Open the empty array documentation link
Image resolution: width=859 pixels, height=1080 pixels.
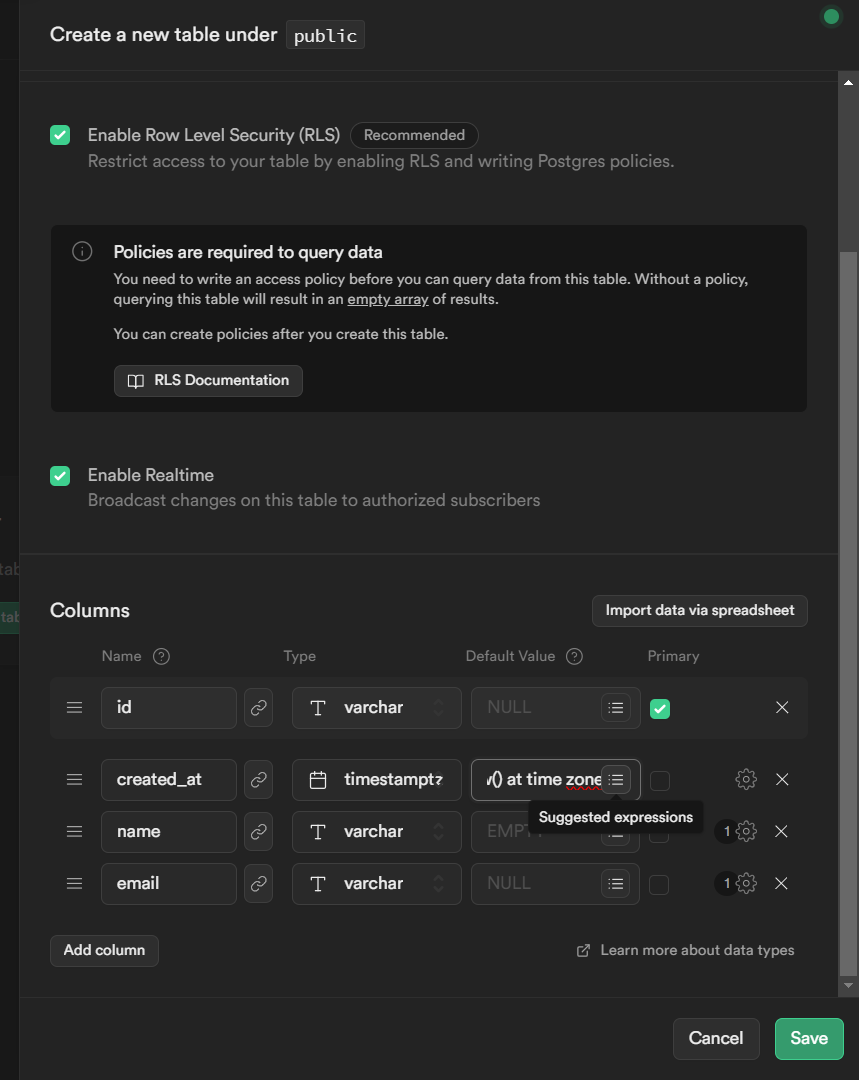pyautogui.click(x=387, y=298)
